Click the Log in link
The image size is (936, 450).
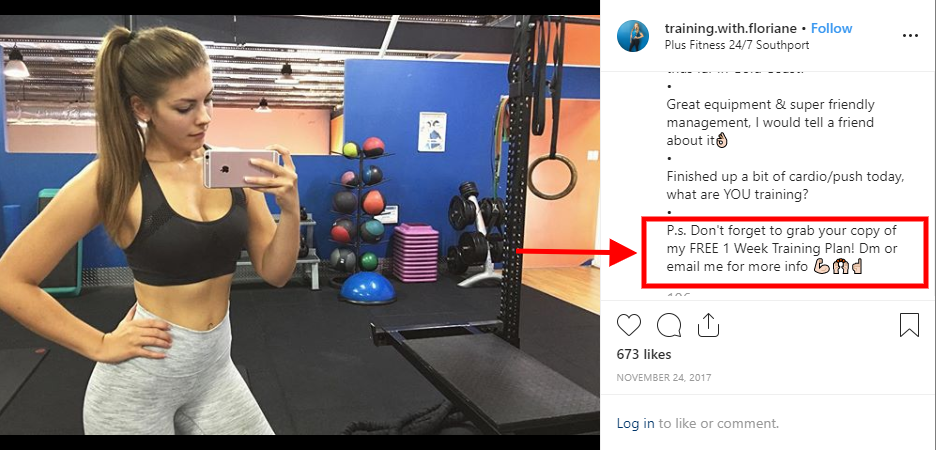[635, 424]
